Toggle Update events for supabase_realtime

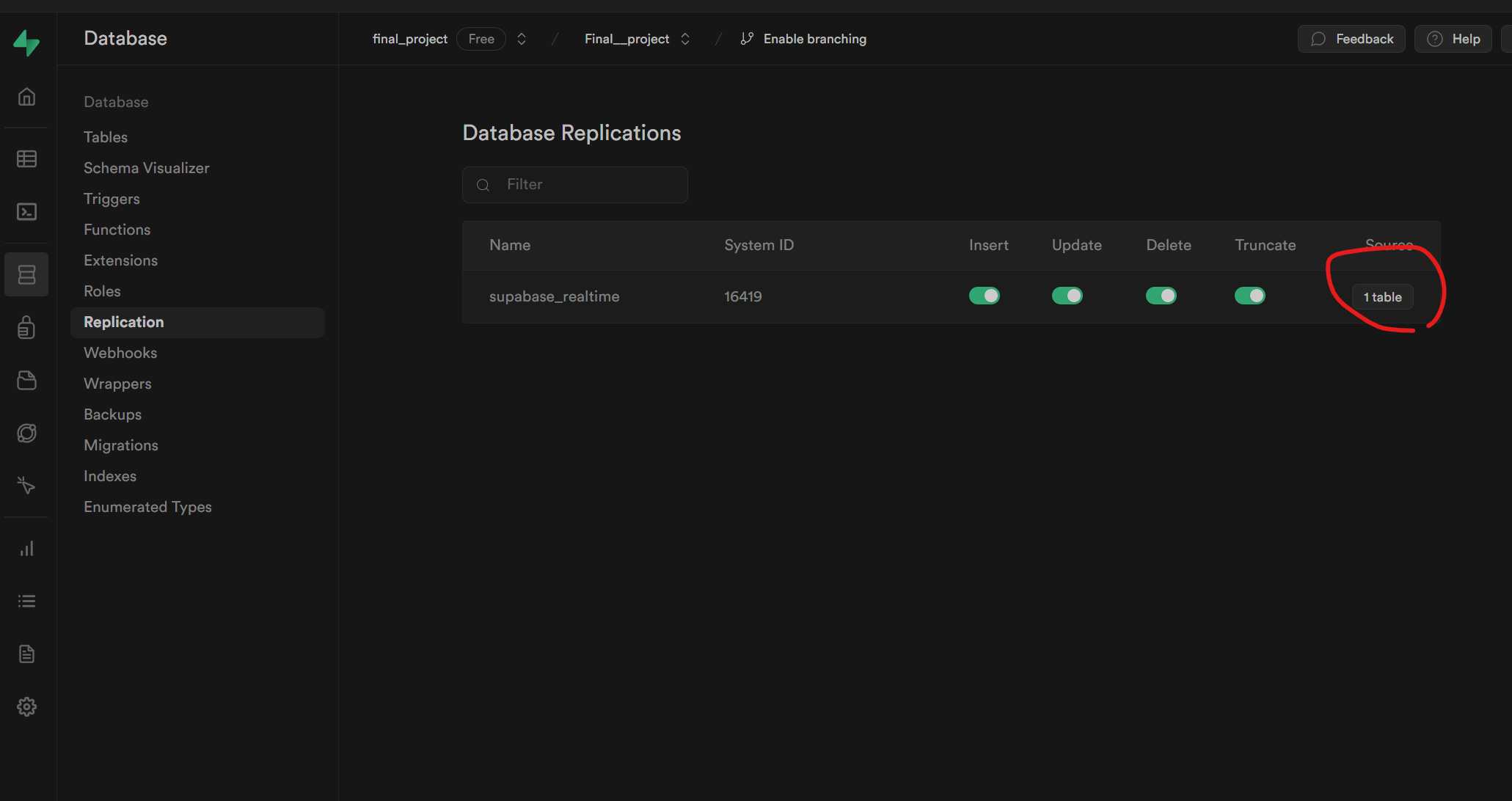tap(1067, 296)
